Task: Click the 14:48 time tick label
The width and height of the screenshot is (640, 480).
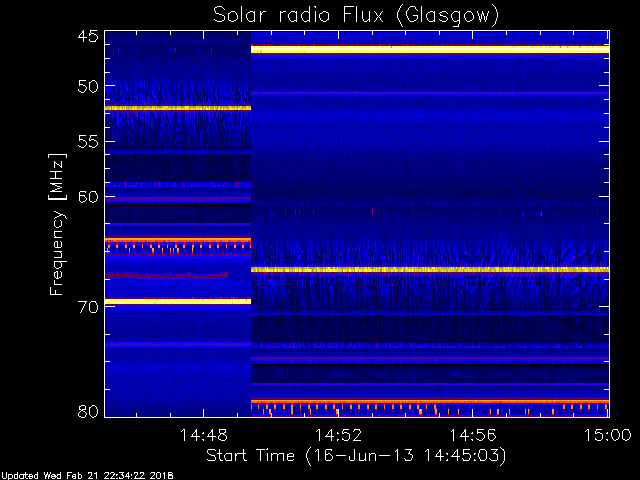Action: (203, 436)
